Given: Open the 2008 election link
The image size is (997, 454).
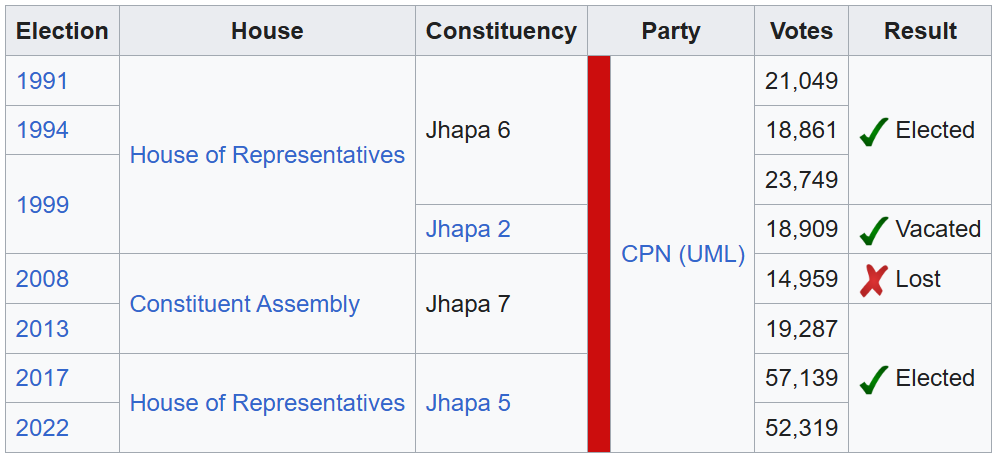Looking at the screenshot, I should tap(42, 279).
